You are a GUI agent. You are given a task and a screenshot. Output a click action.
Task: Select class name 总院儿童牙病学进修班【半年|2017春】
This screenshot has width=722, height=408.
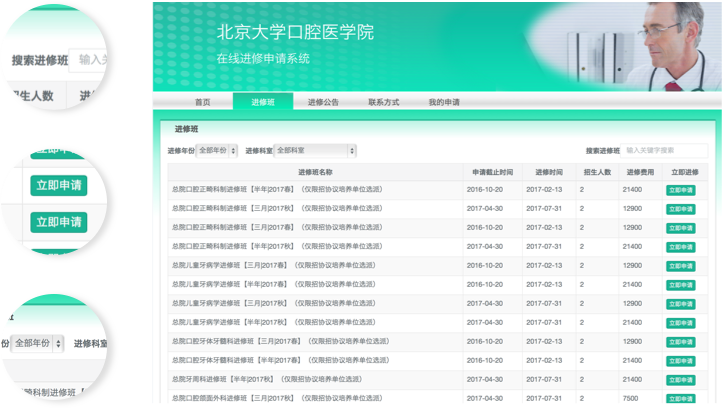pos(274,284)
